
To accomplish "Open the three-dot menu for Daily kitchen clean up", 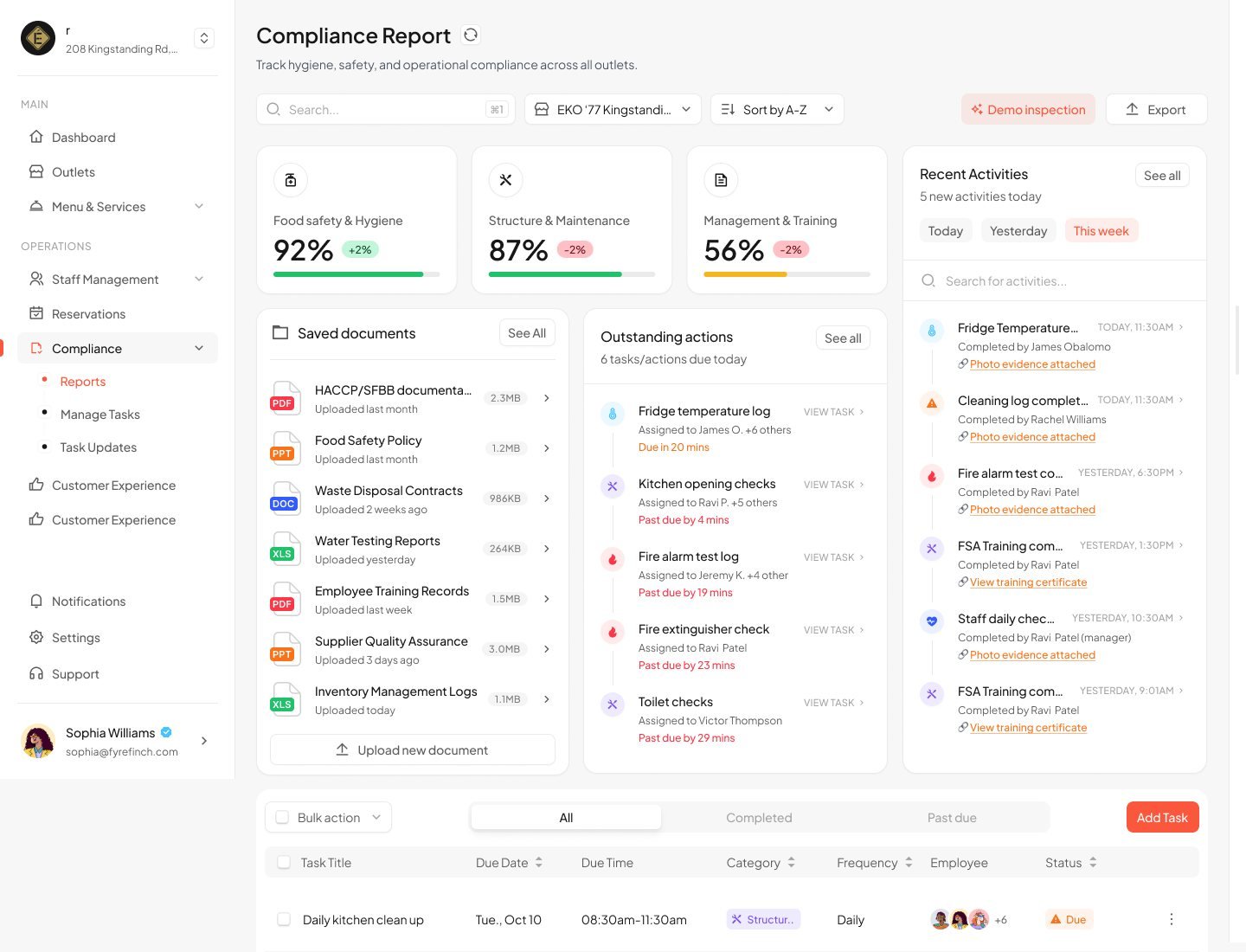I will (x=1172, y=919).
